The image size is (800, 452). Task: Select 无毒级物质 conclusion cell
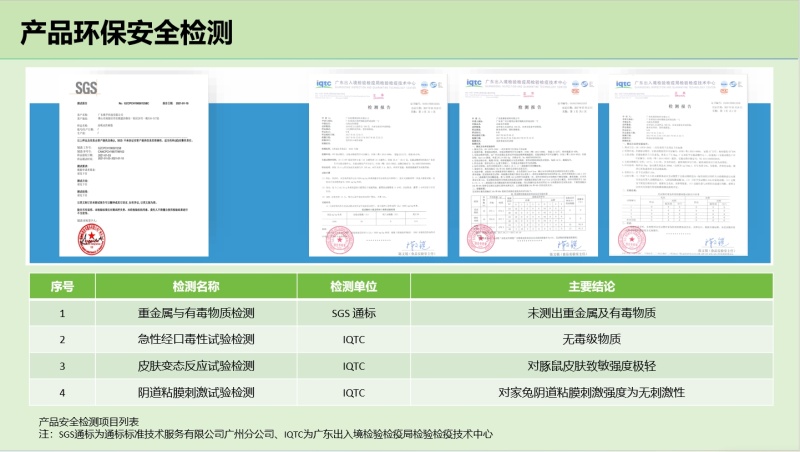click(591, 339)
